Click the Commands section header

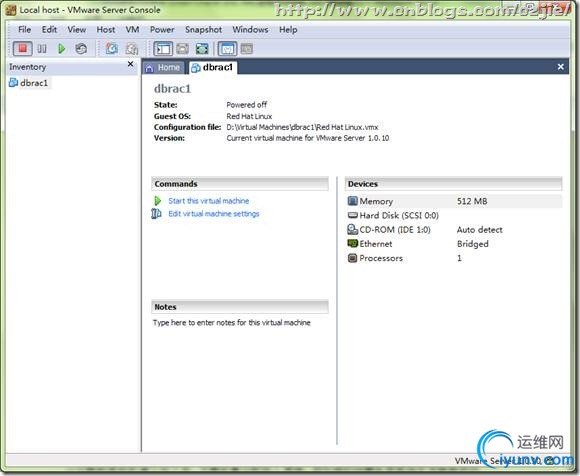pyautogui.click(x=240, y=184)
